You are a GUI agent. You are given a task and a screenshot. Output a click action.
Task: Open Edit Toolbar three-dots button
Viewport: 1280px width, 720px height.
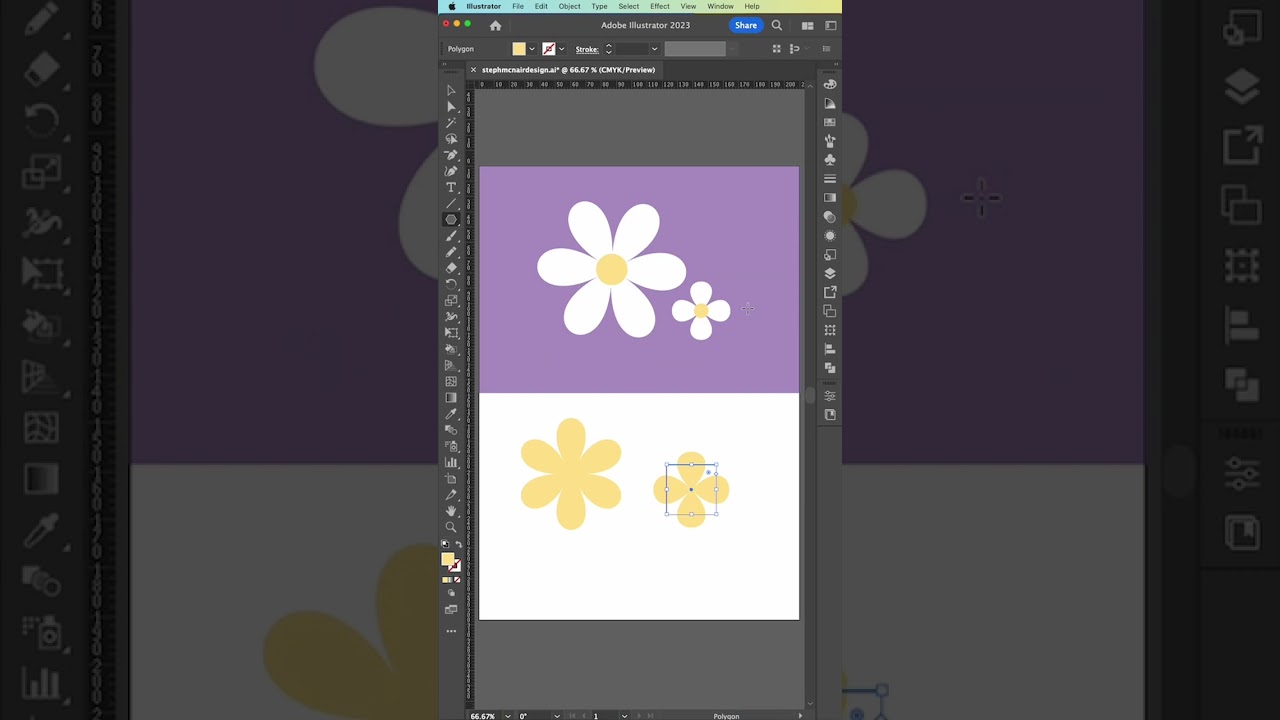coord(451,631)
